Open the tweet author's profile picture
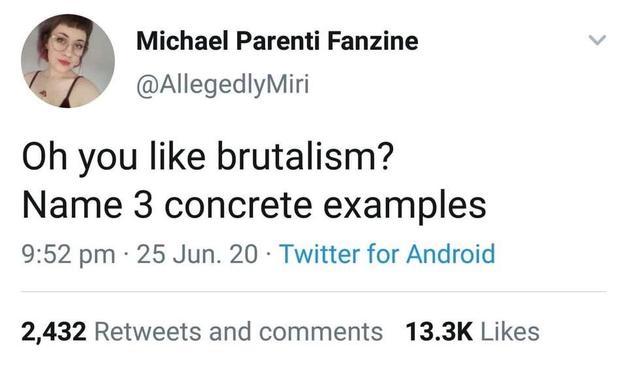The width and height of the screenshot is (627, 368). 68,61
